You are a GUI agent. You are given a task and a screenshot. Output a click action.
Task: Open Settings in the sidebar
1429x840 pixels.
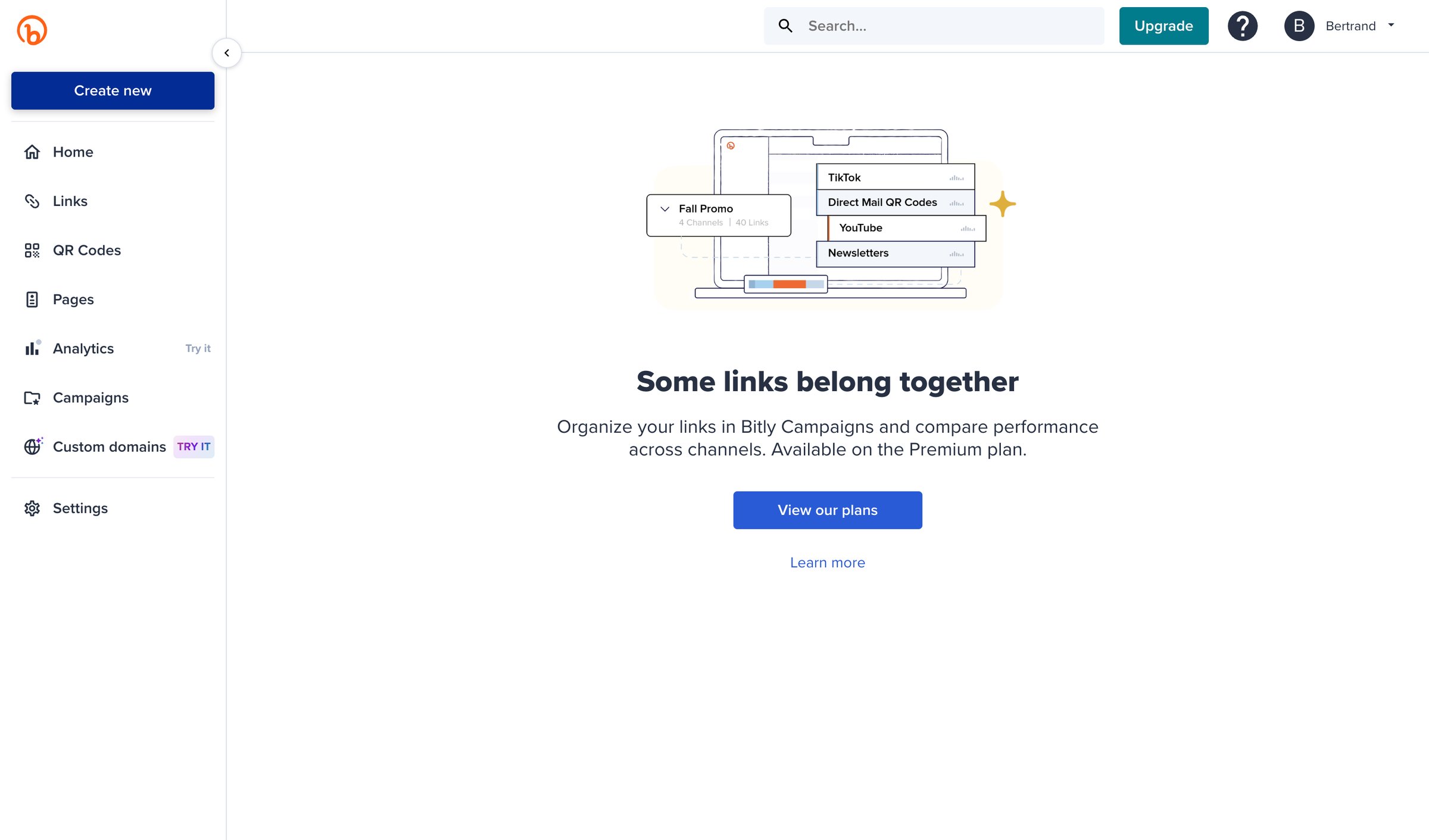click(x=113, y=508)
